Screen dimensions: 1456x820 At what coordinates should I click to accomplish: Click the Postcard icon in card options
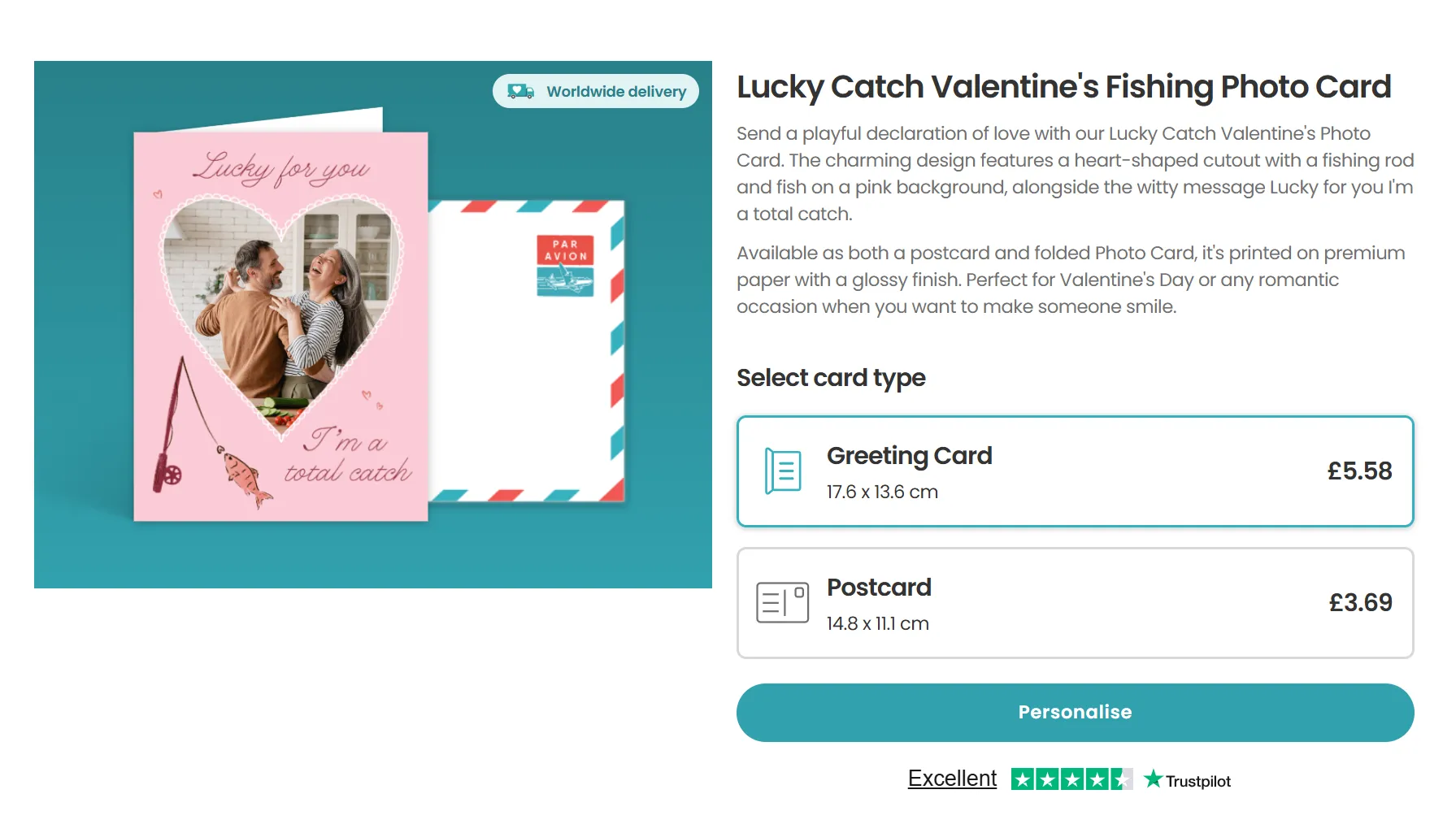782,602
